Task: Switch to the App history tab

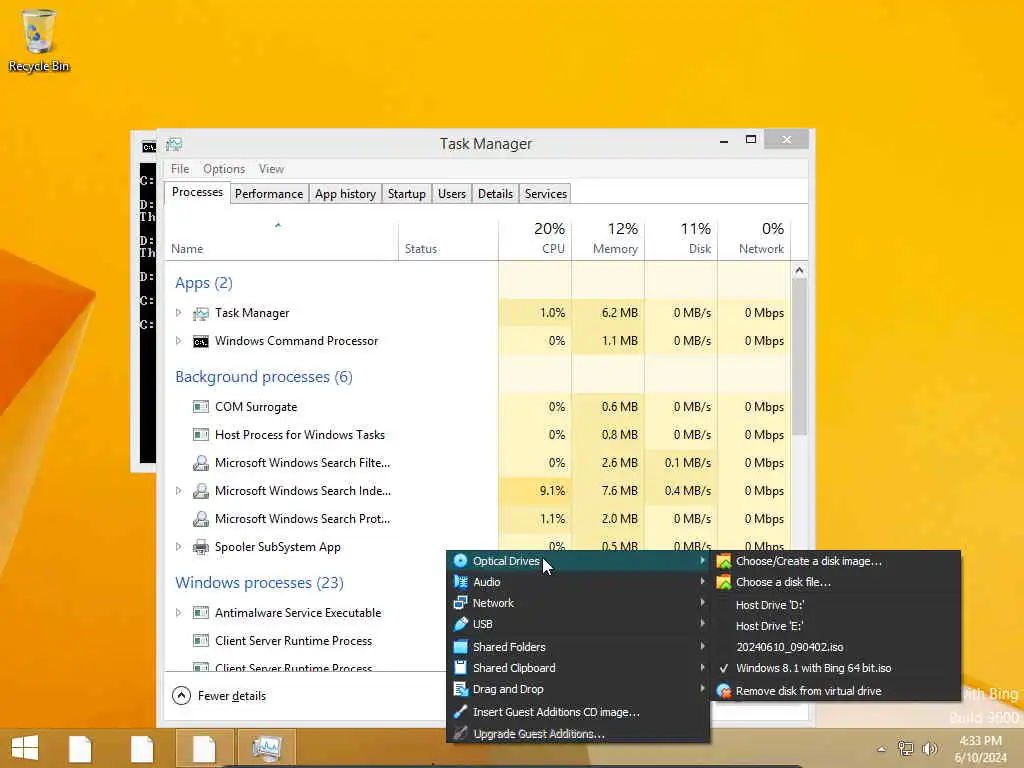Action: 345,194
